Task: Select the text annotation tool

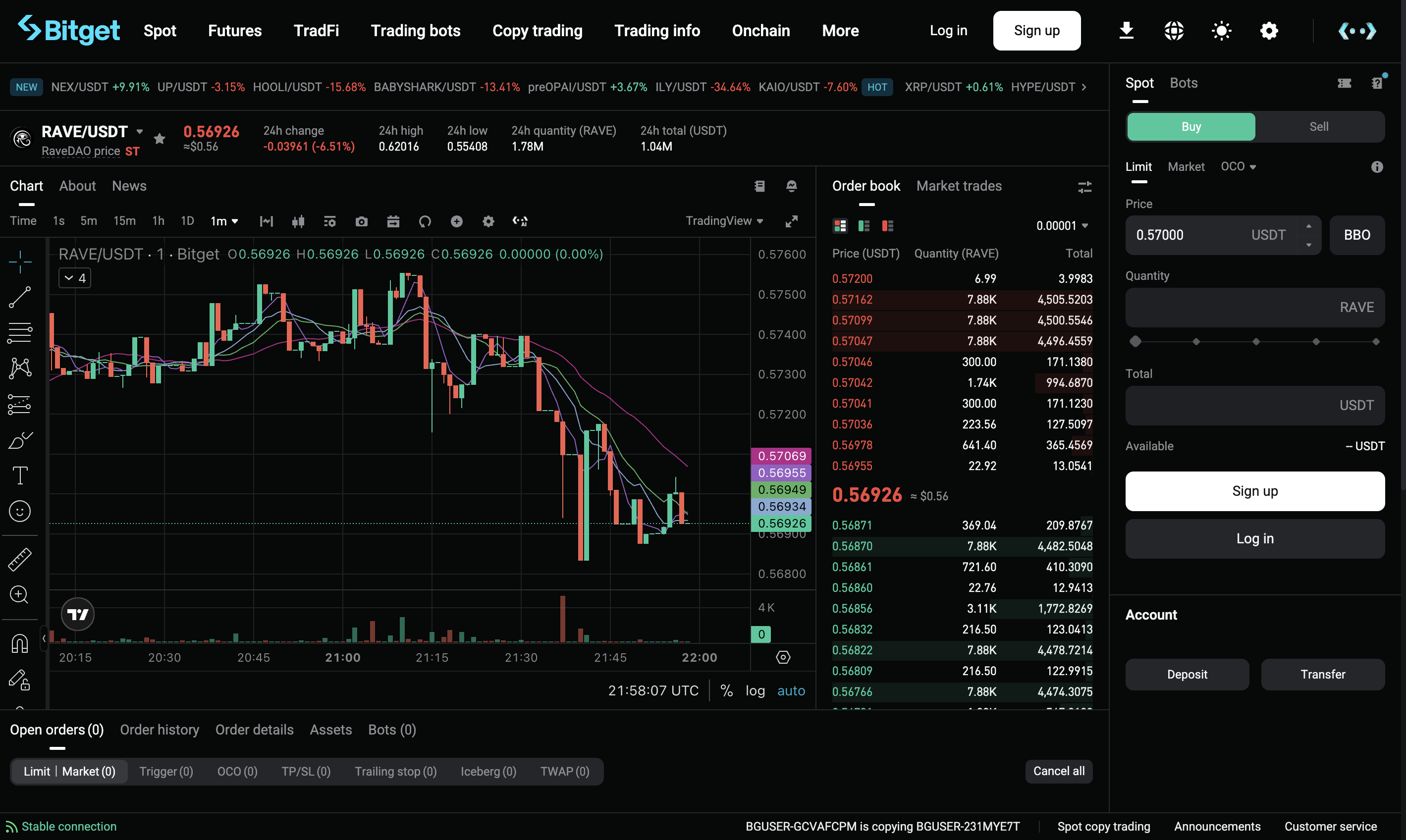Action: point(20,475)
